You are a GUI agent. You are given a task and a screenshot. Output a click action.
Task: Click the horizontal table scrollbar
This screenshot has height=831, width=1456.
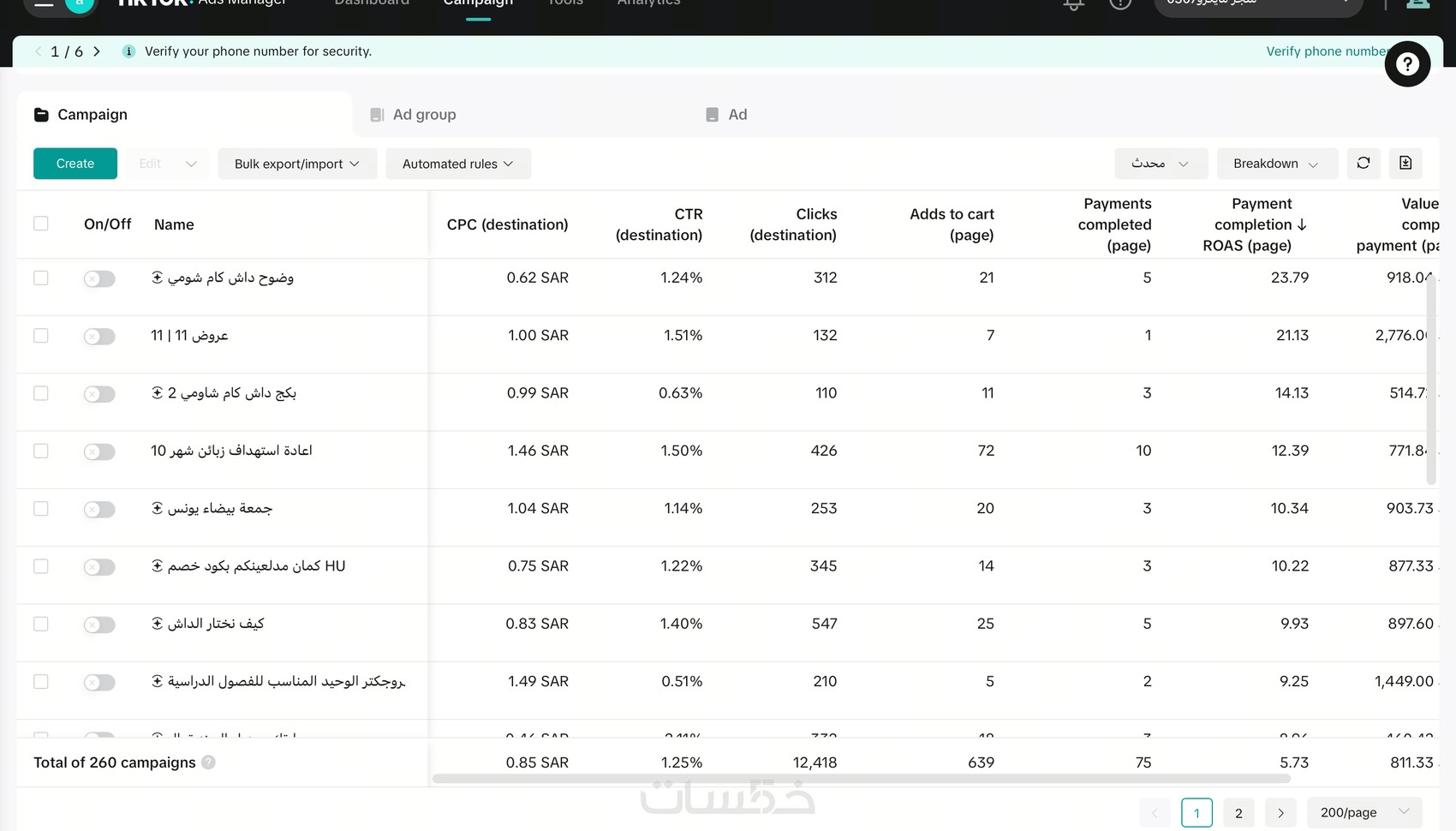pyautogui.click(x=861, y=779)
